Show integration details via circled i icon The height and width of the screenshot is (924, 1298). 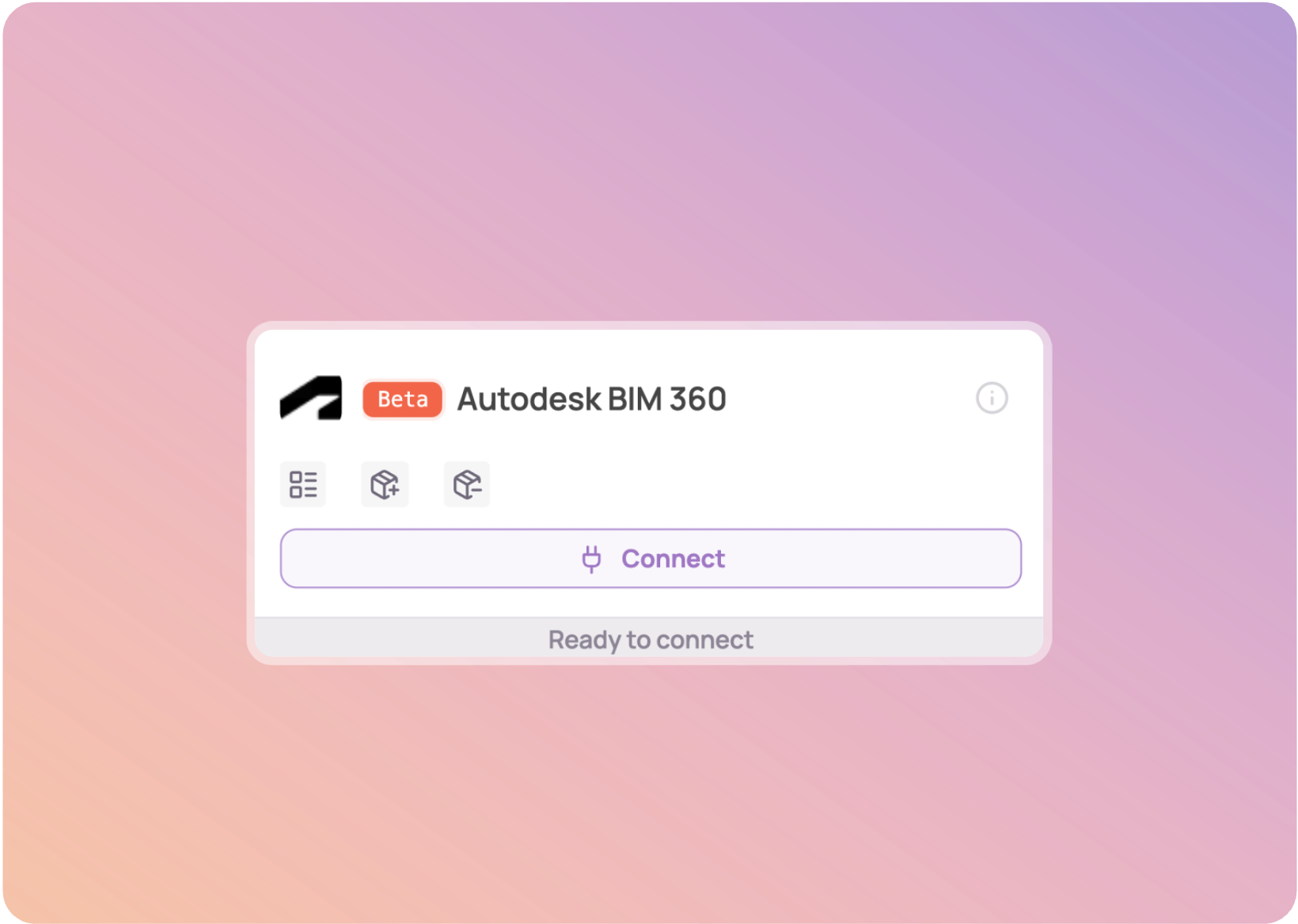click(x=992, y=398)
